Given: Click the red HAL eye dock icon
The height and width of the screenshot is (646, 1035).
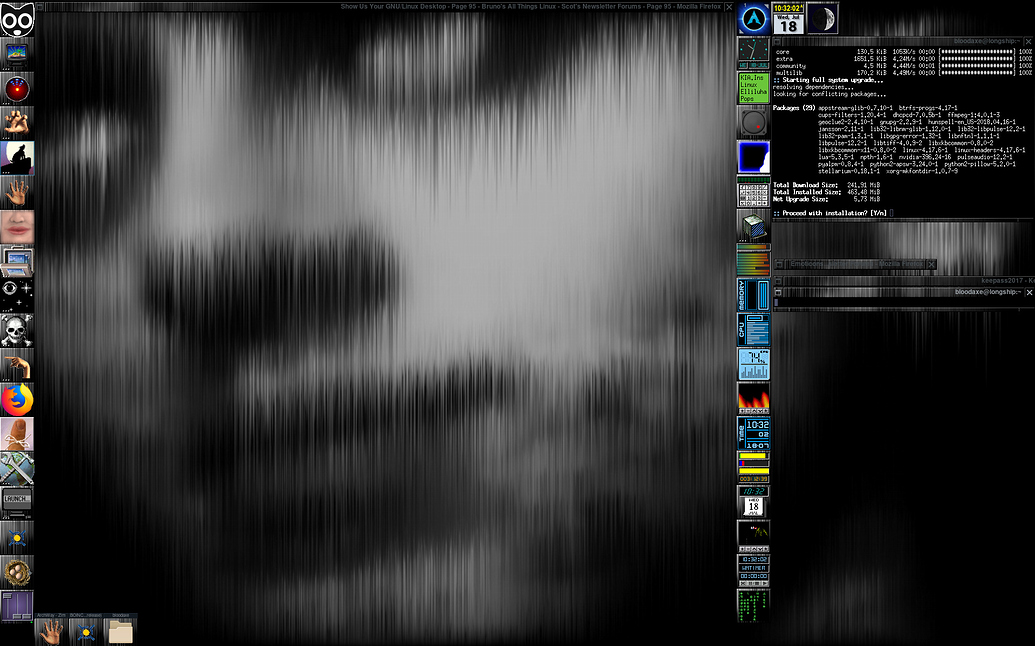Looking at the screenshot, I should coord(15,88).
